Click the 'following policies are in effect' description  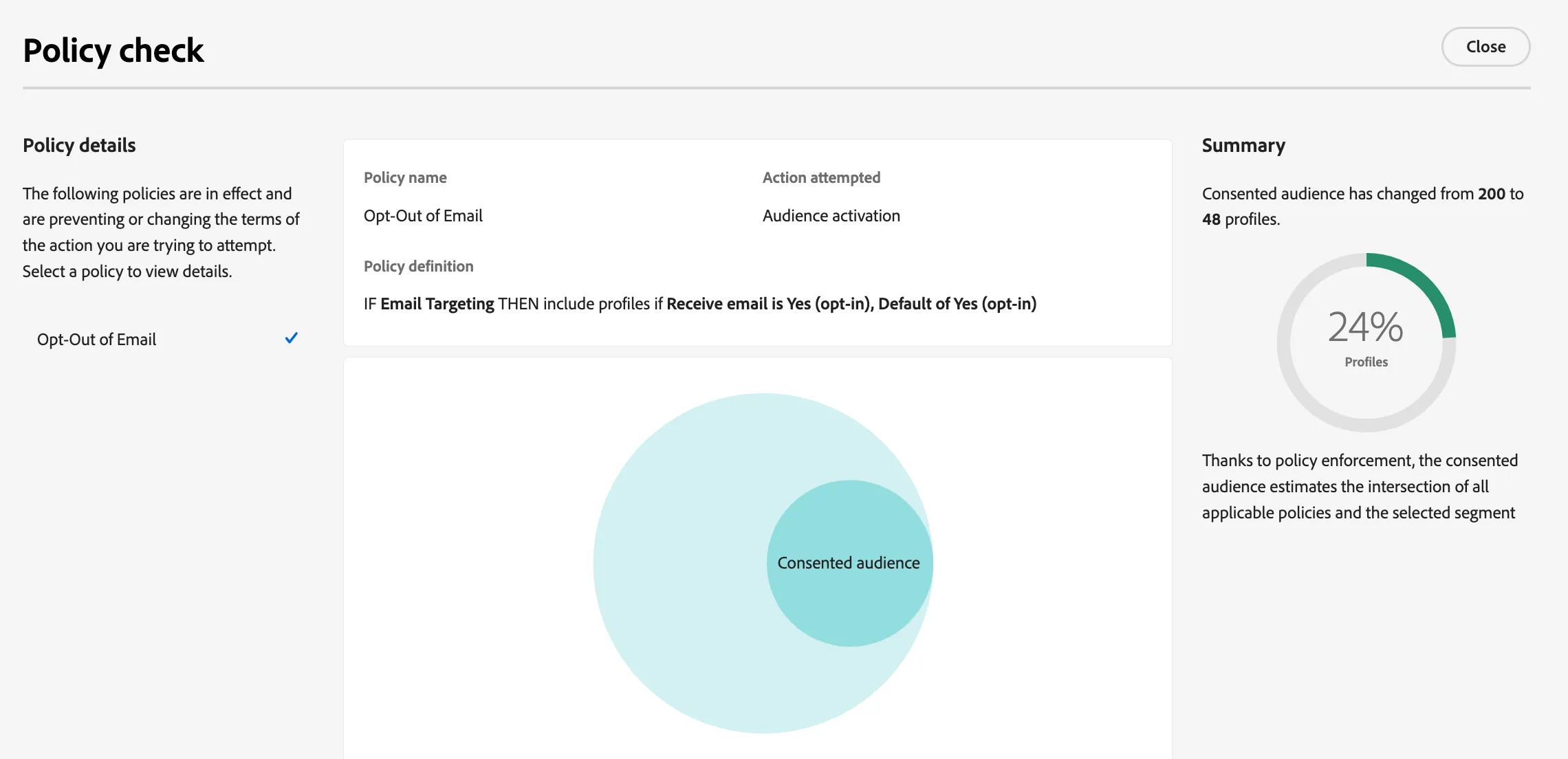coord(161,232)
